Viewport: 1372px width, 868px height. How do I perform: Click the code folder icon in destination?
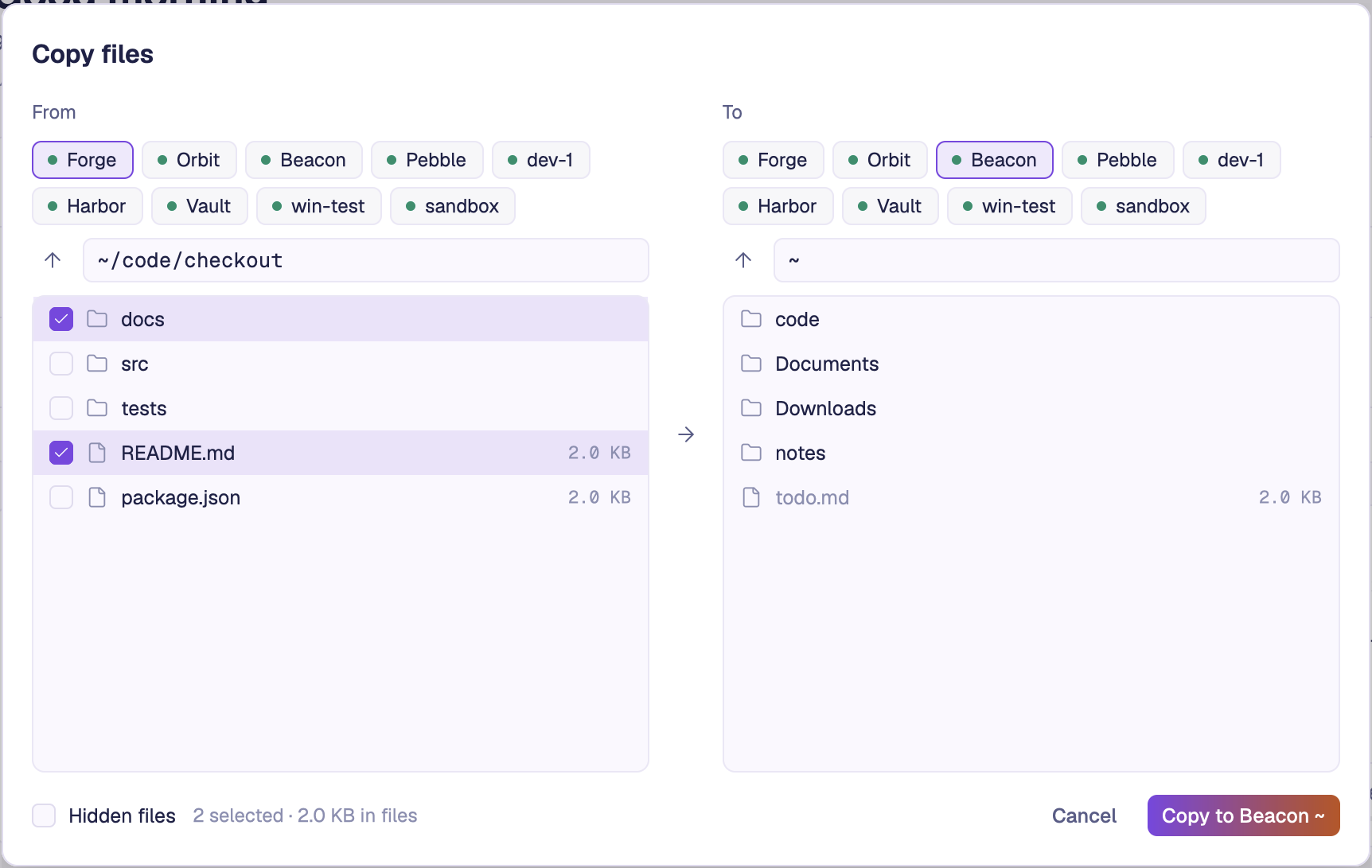click(x=751, y=319)
